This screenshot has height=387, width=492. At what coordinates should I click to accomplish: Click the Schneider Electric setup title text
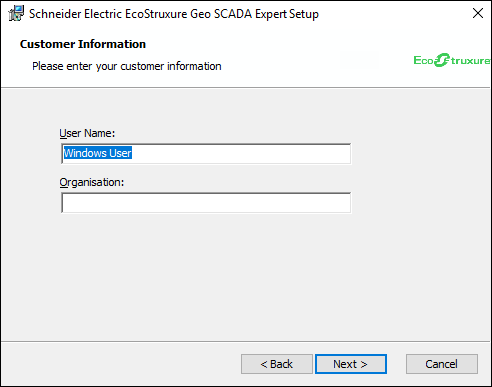174,14
